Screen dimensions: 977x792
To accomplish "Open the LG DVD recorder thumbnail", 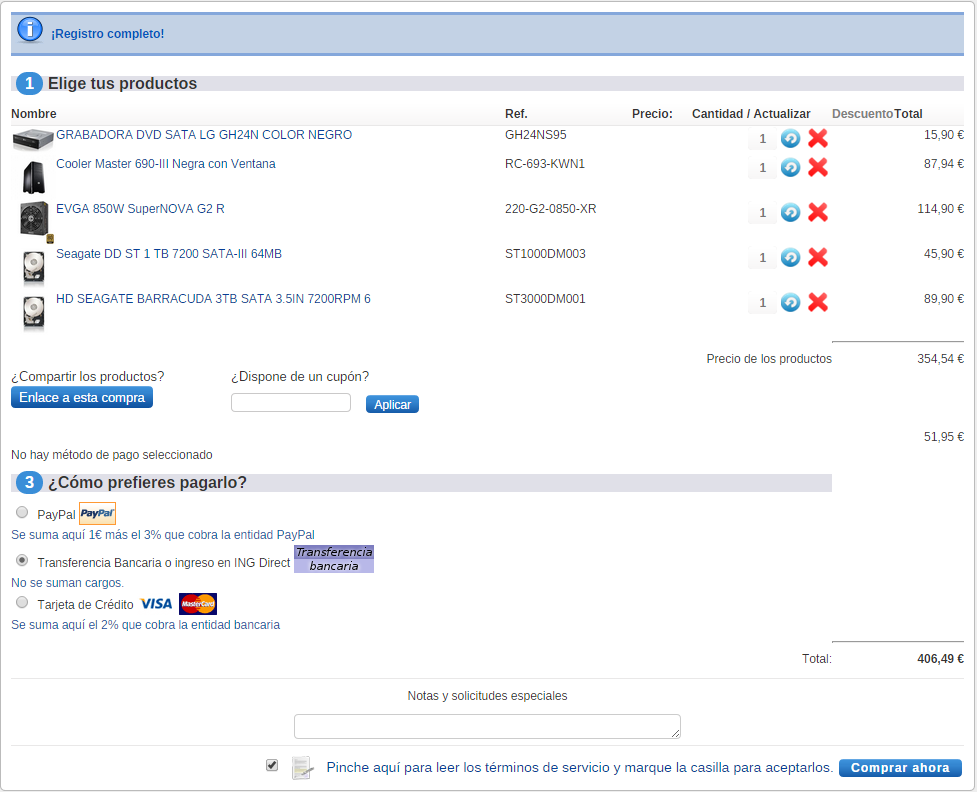I will click(33, 140).
